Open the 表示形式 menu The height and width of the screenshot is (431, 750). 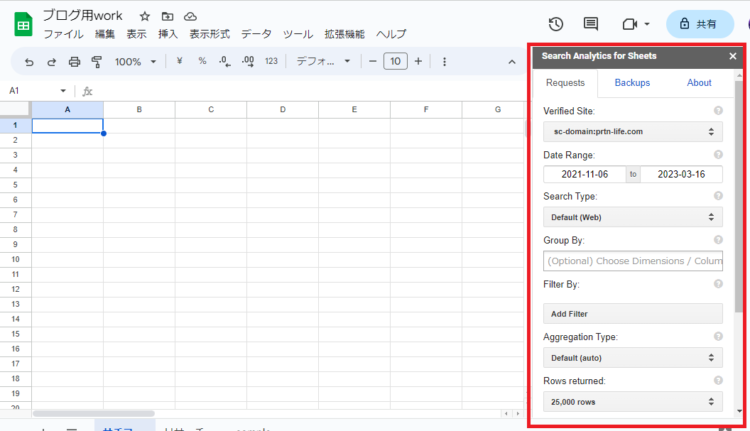210,34
